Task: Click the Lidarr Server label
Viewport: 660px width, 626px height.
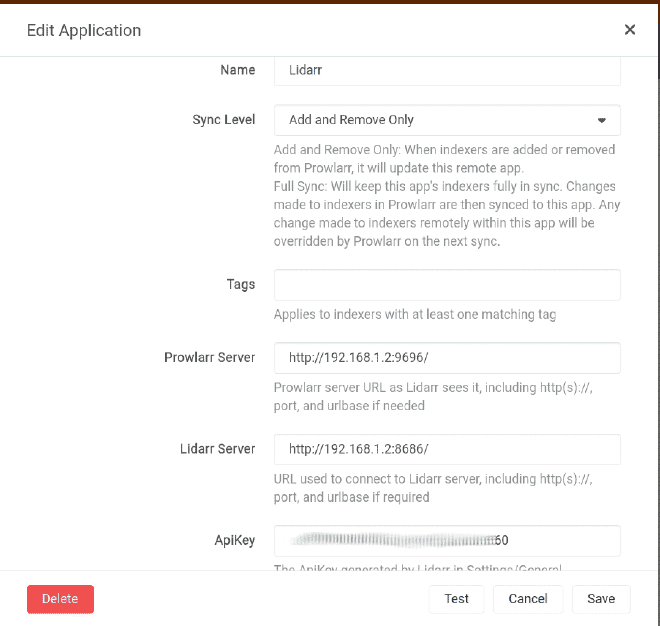Action: (217, 449)
